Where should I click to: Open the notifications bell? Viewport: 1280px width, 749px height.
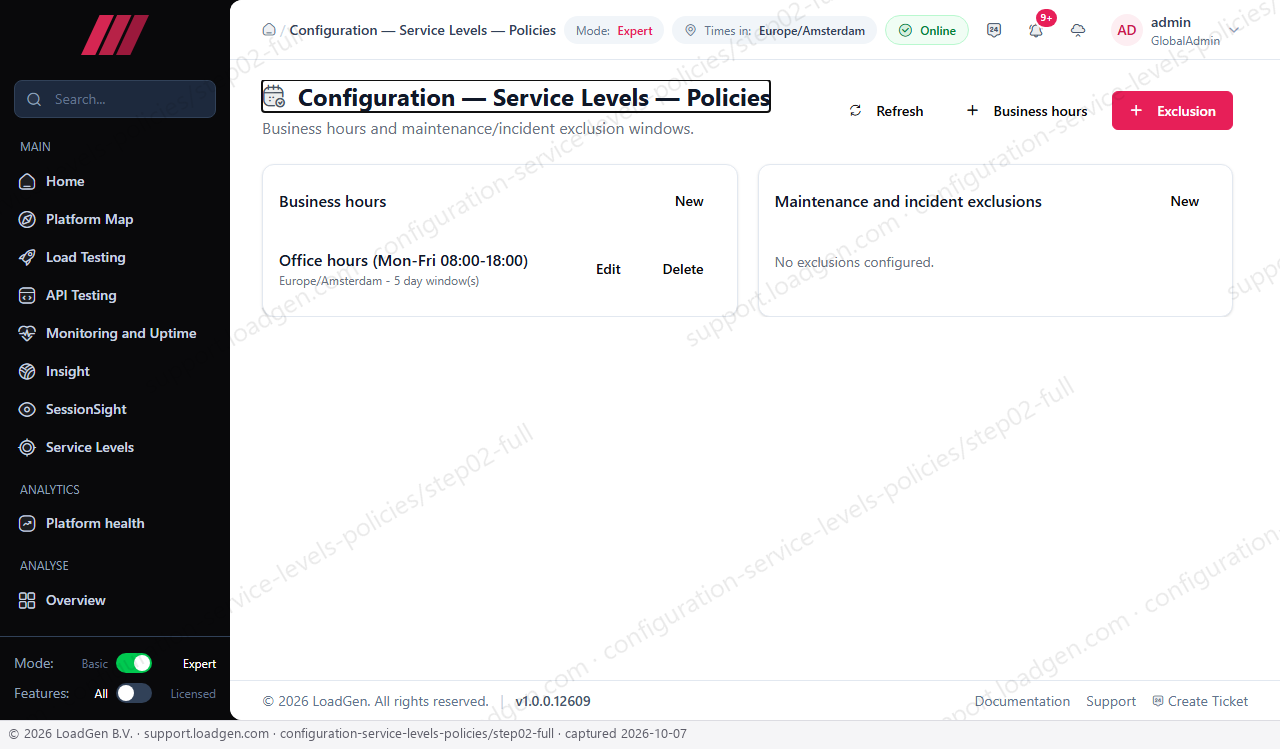1036,30
